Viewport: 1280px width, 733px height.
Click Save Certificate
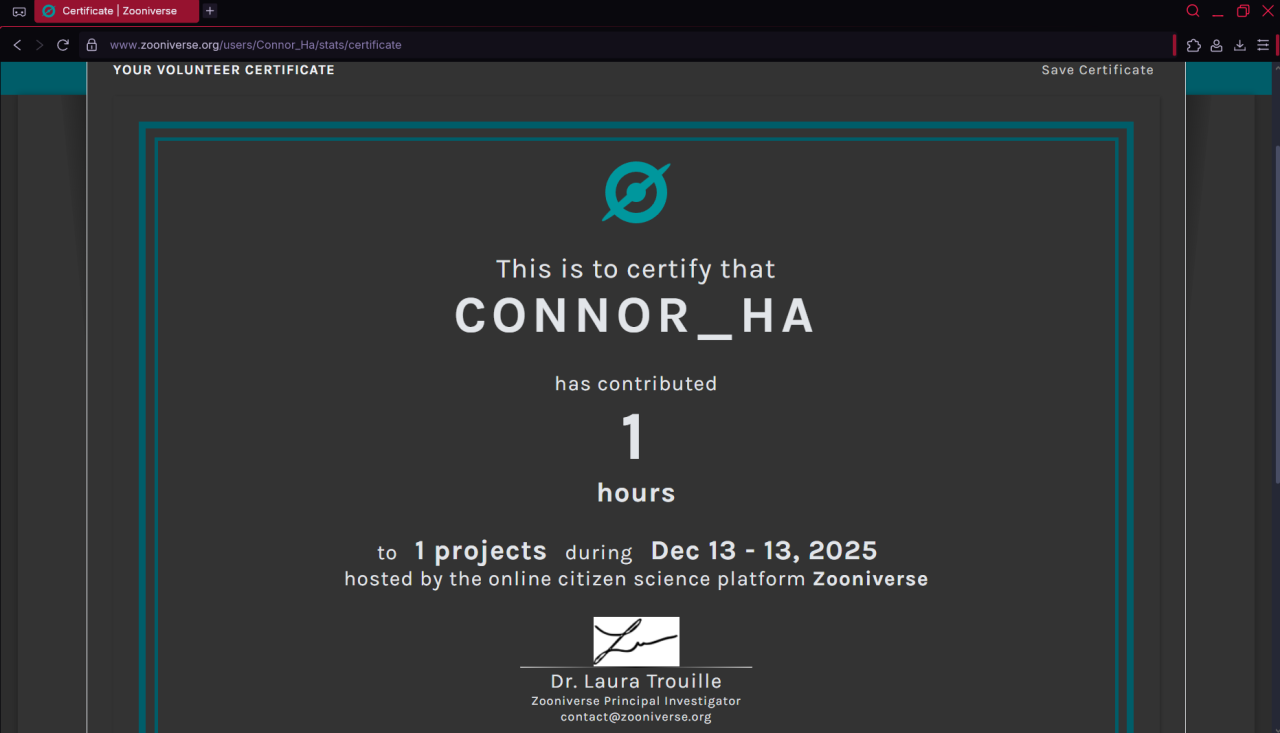pos(1097,70)
